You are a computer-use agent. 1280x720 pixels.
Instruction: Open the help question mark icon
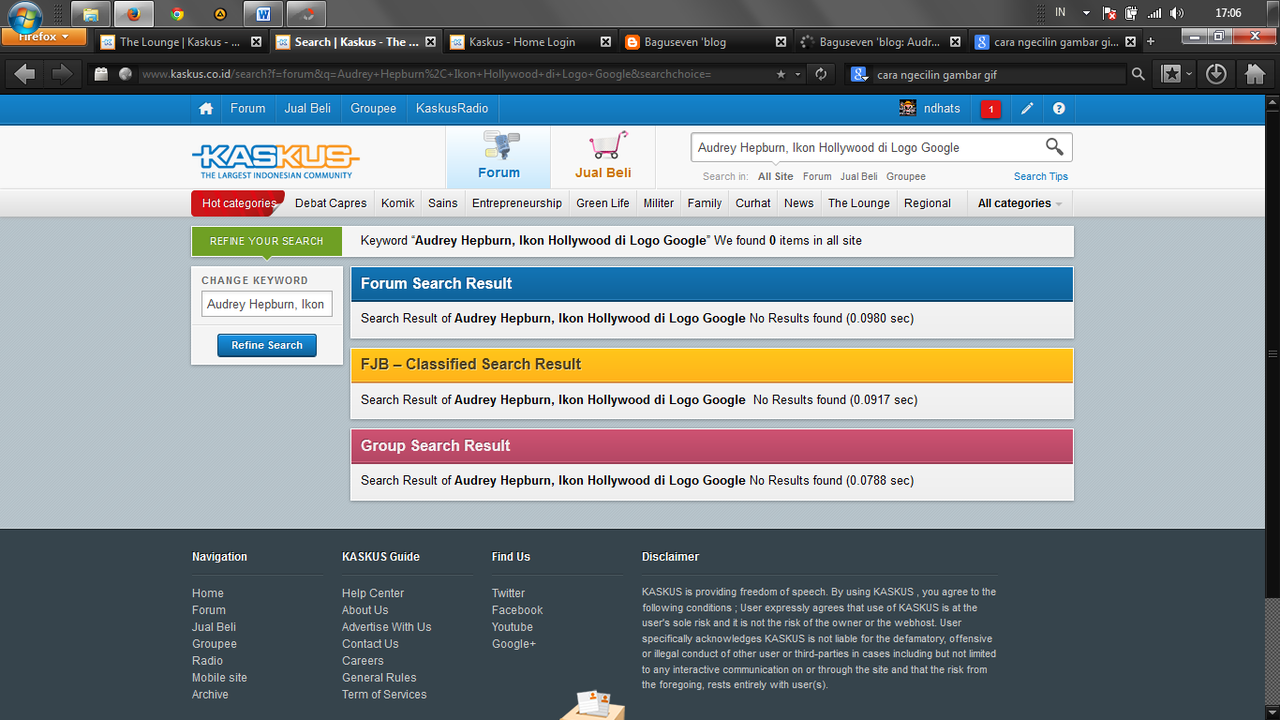(x=1059, y=109)
